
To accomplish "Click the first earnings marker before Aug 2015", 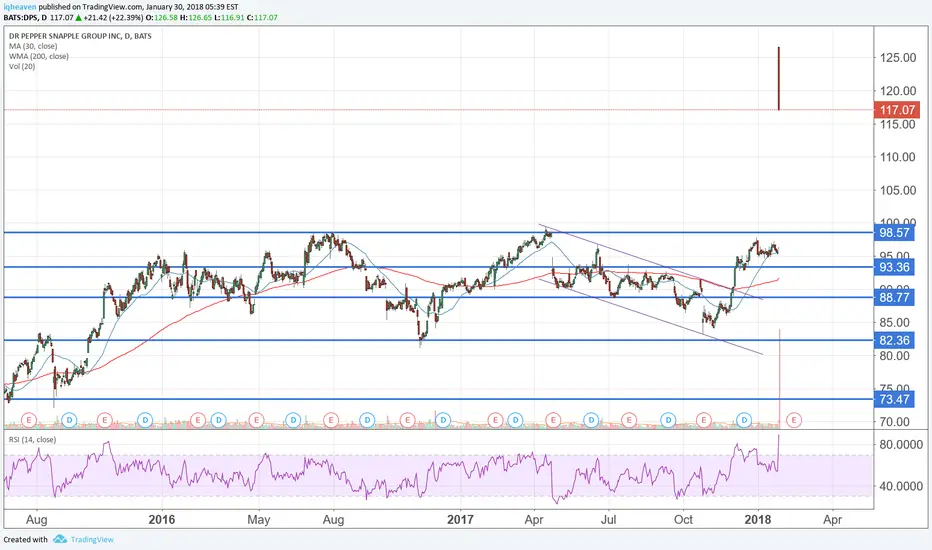I will tap(29, 420).
